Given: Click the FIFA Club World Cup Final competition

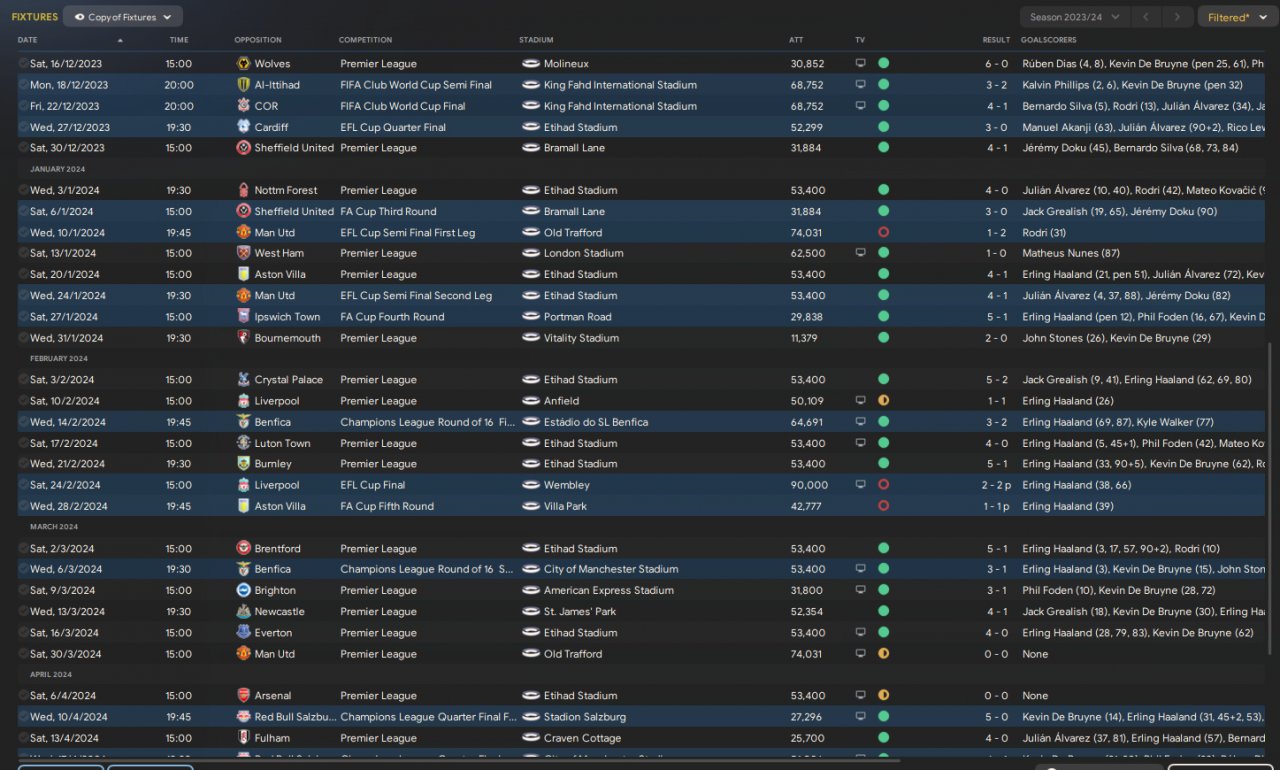Looking at the screenshot, I should coord(403,106).
